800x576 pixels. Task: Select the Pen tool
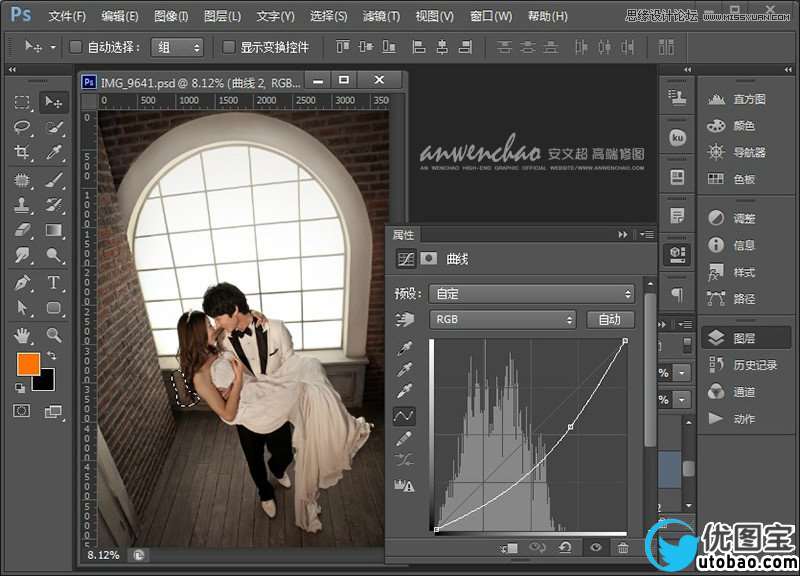point(22,283)
